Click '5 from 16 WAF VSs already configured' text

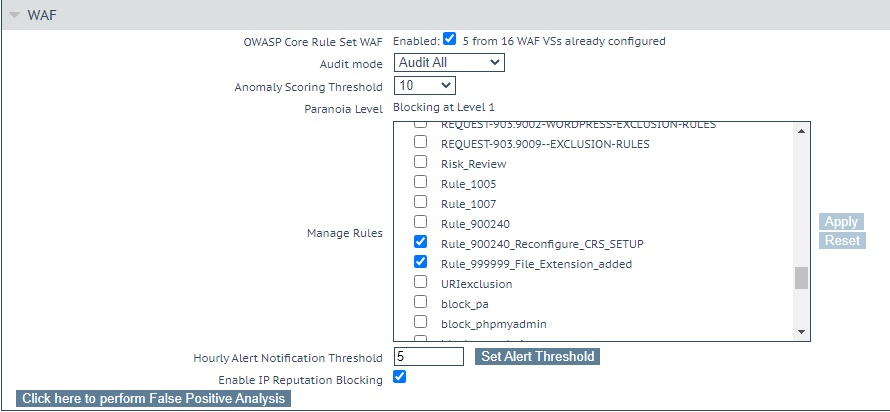[564, 41]
